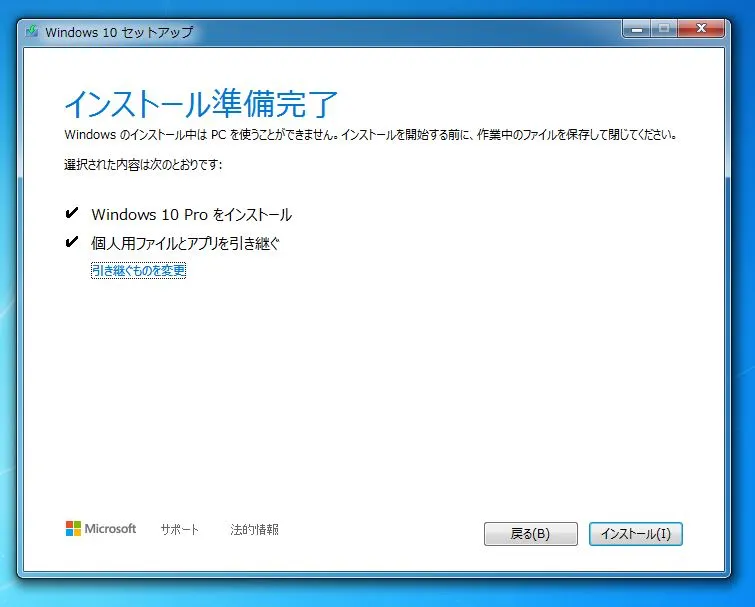Open the サポート link

point(180,530)
